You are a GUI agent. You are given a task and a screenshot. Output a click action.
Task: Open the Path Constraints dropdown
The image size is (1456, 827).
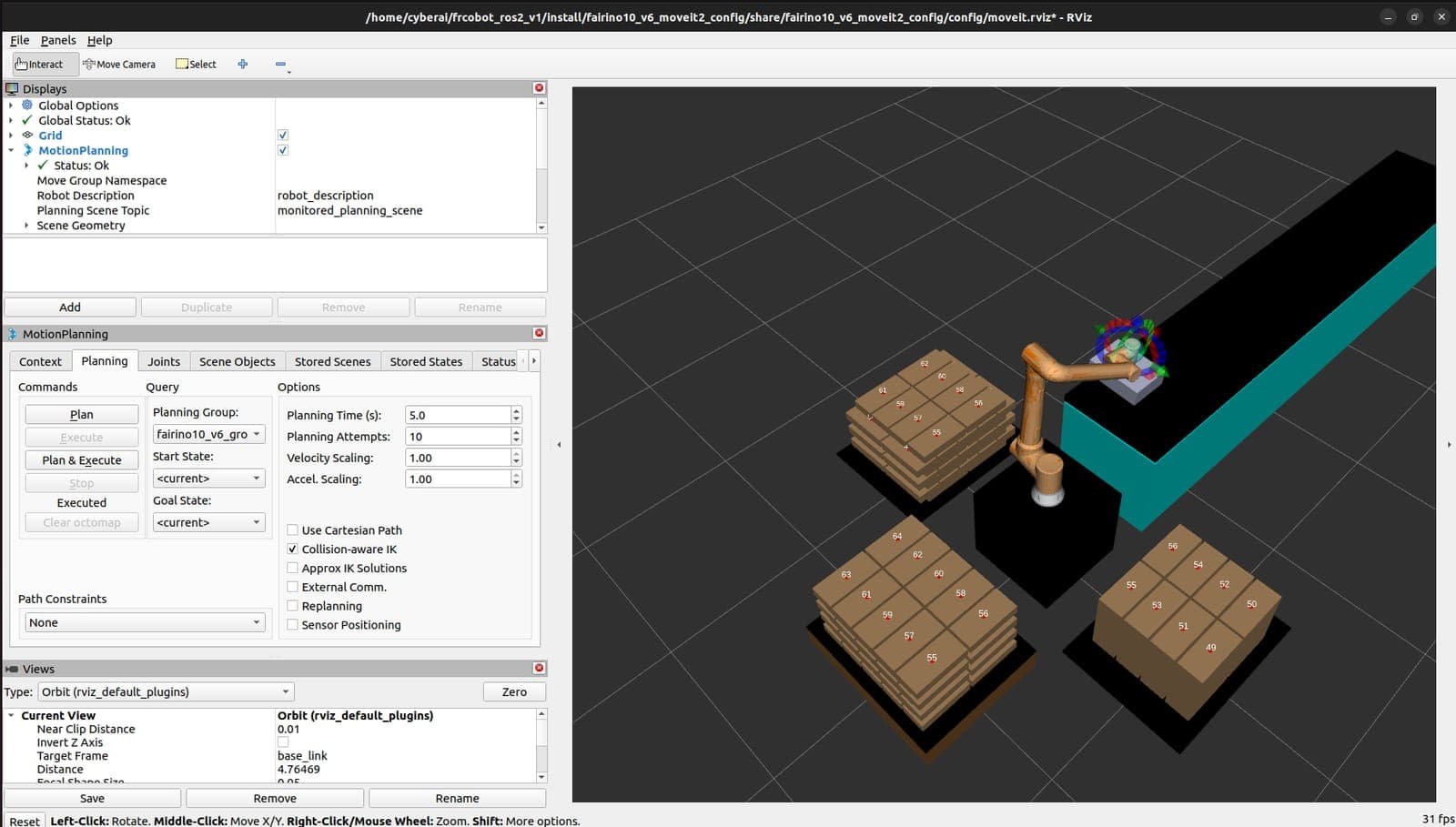click(x=146, y=622)
